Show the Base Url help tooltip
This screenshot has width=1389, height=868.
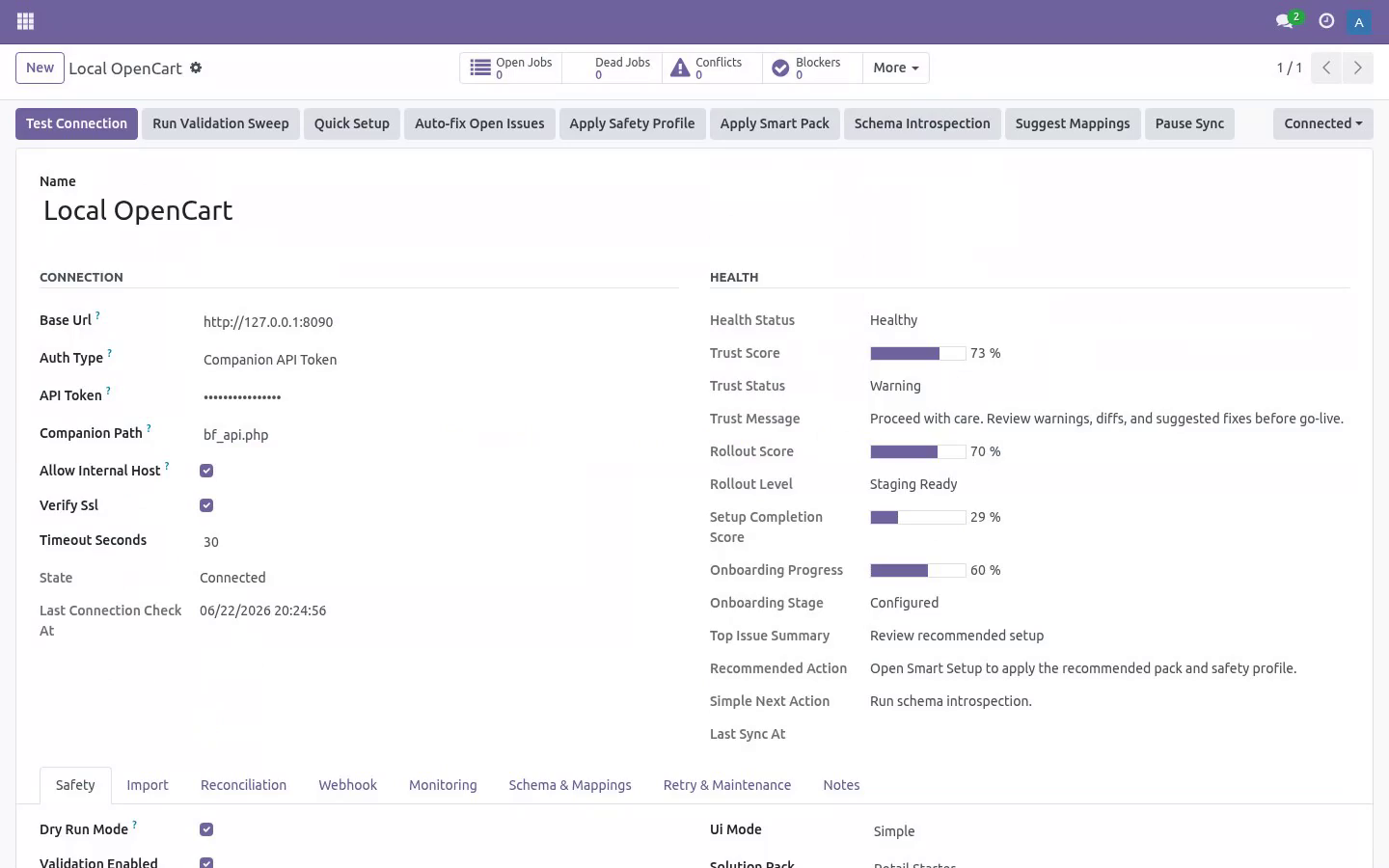click(97, 315)
